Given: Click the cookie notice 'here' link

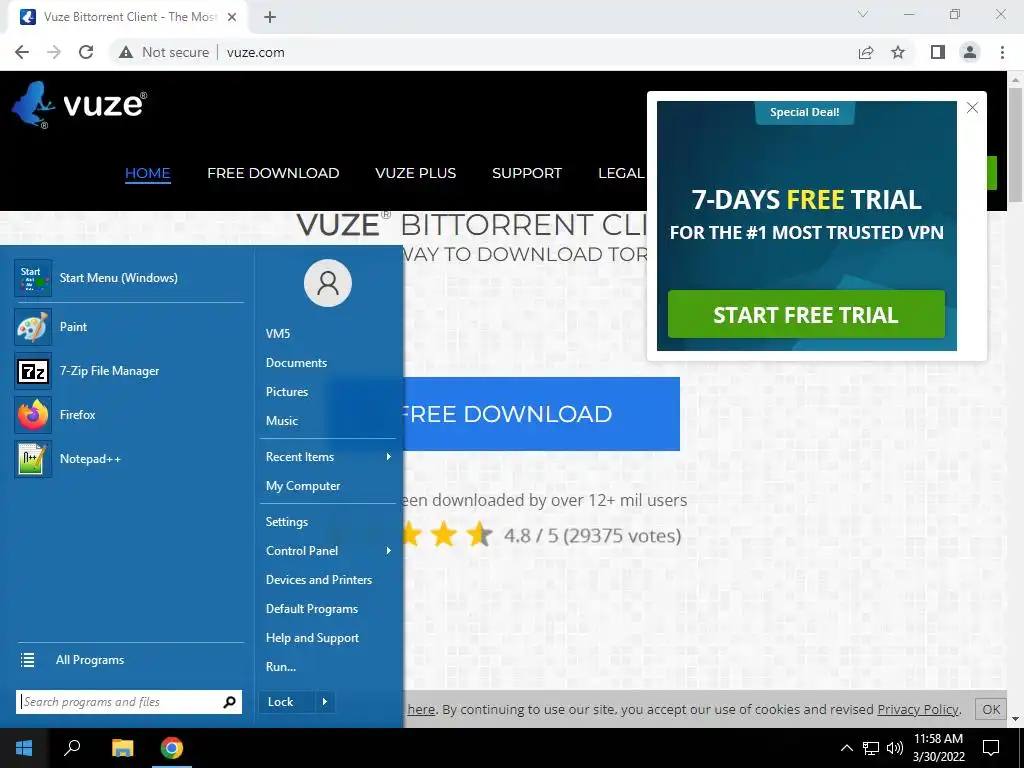Looking at the screenshot, I should point(421,709).
